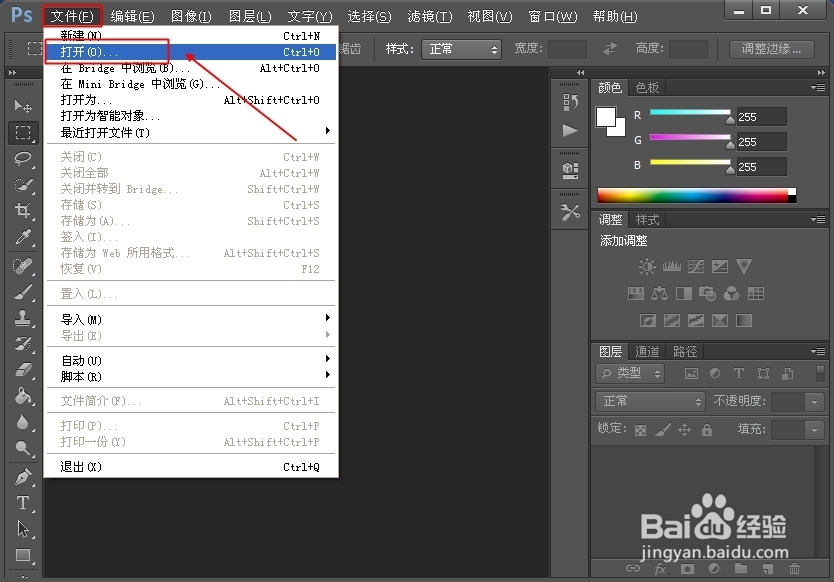Toggle lock image pixels brush icon
This screenshot has height=582, width=834.
(x=663, y=429)
